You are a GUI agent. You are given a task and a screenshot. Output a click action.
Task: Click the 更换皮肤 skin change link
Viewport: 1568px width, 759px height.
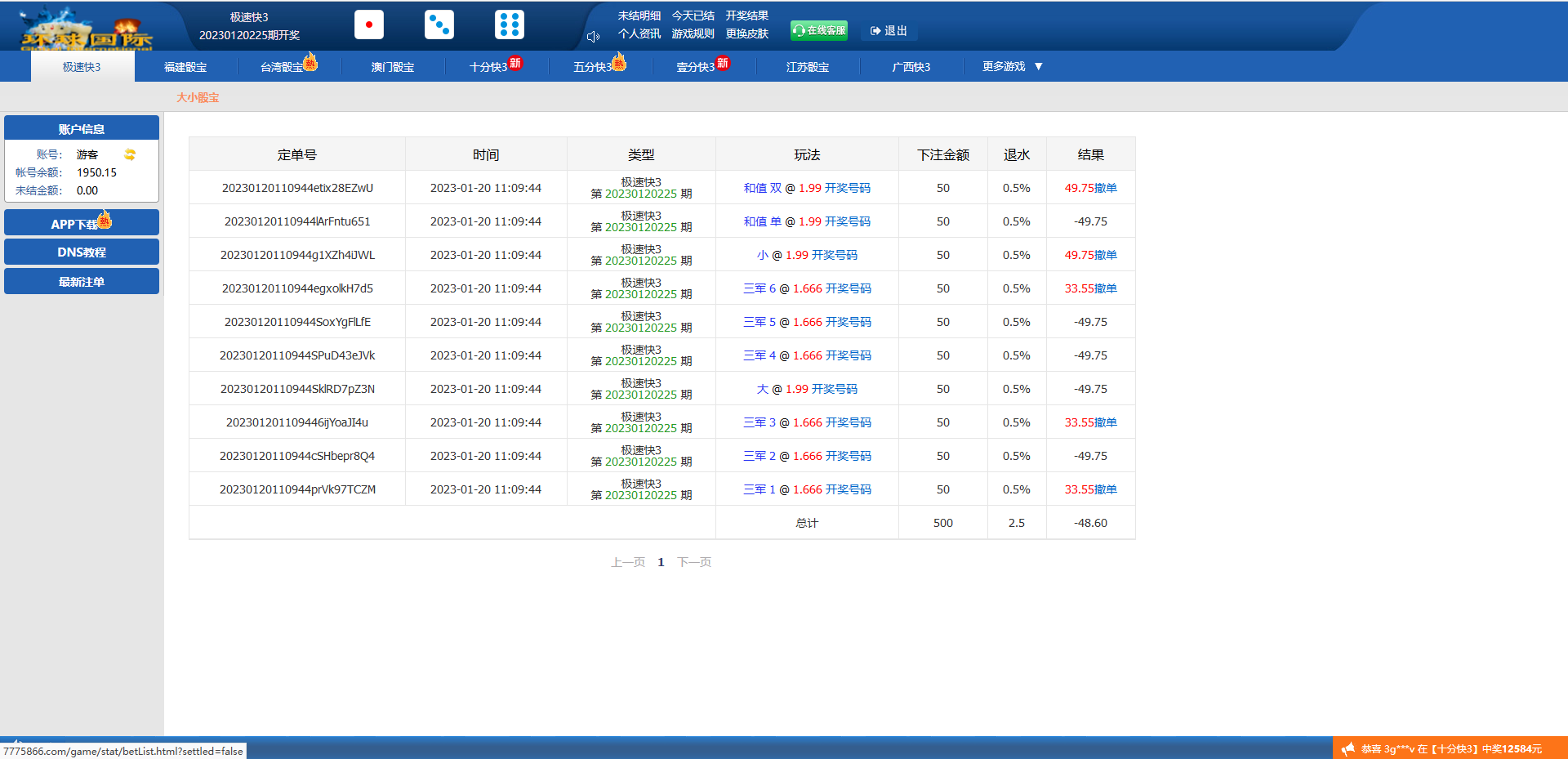(x=746, y=33)
